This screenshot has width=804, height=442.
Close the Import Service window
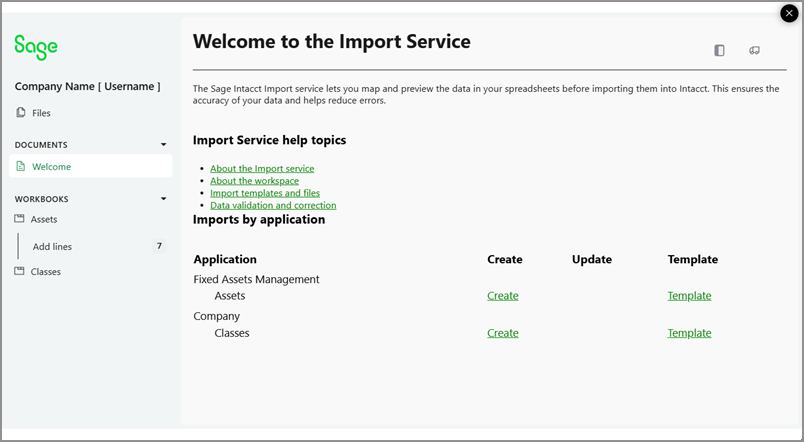(790, 13)
